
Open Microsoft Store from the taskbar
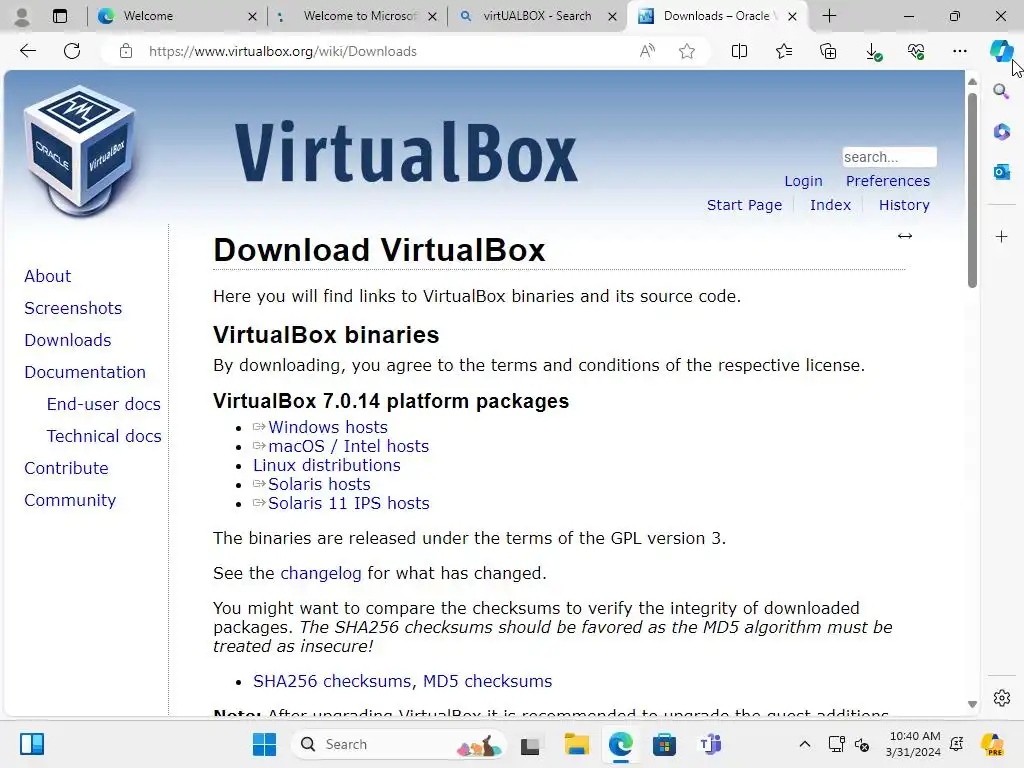(664, 744)
